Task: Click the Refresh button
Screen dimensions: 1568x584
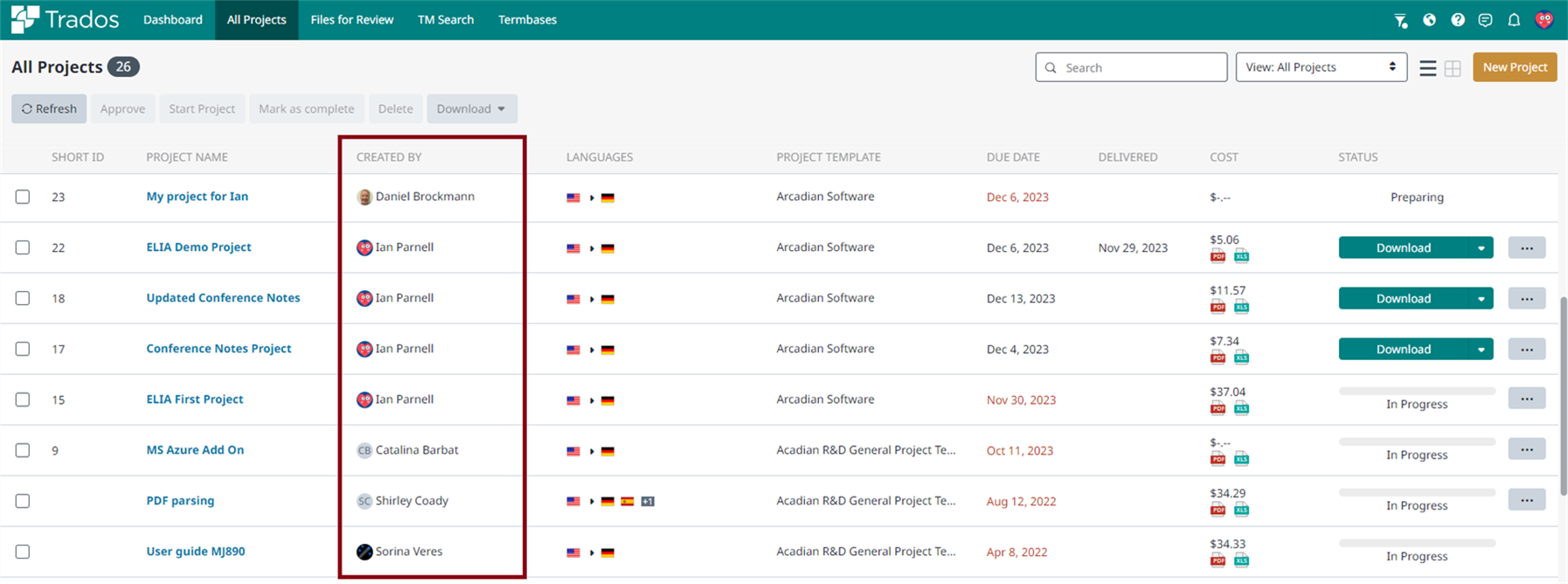Action: [x=49, y=108]
